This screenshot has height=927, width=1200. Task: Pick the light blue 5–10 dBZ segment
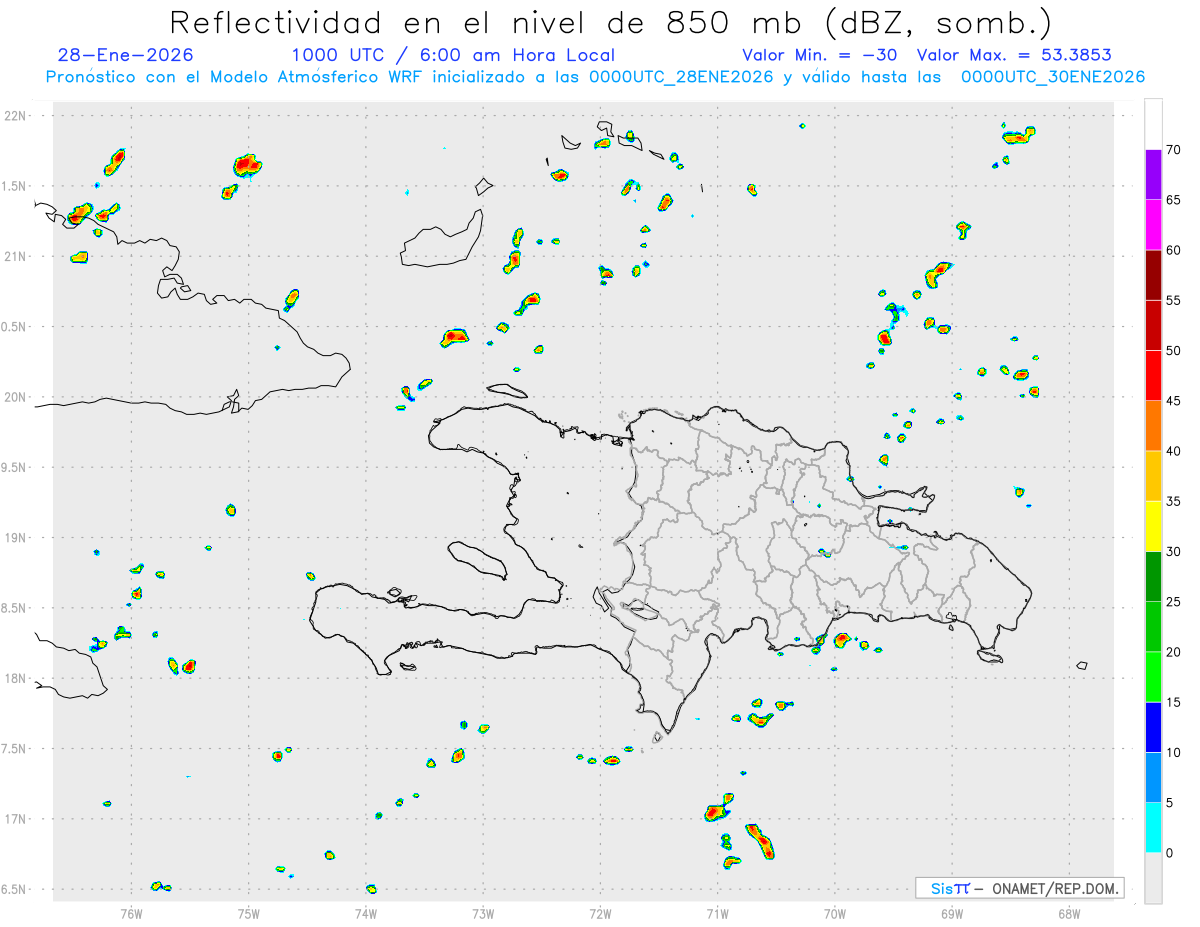(x=1153, y=777)
